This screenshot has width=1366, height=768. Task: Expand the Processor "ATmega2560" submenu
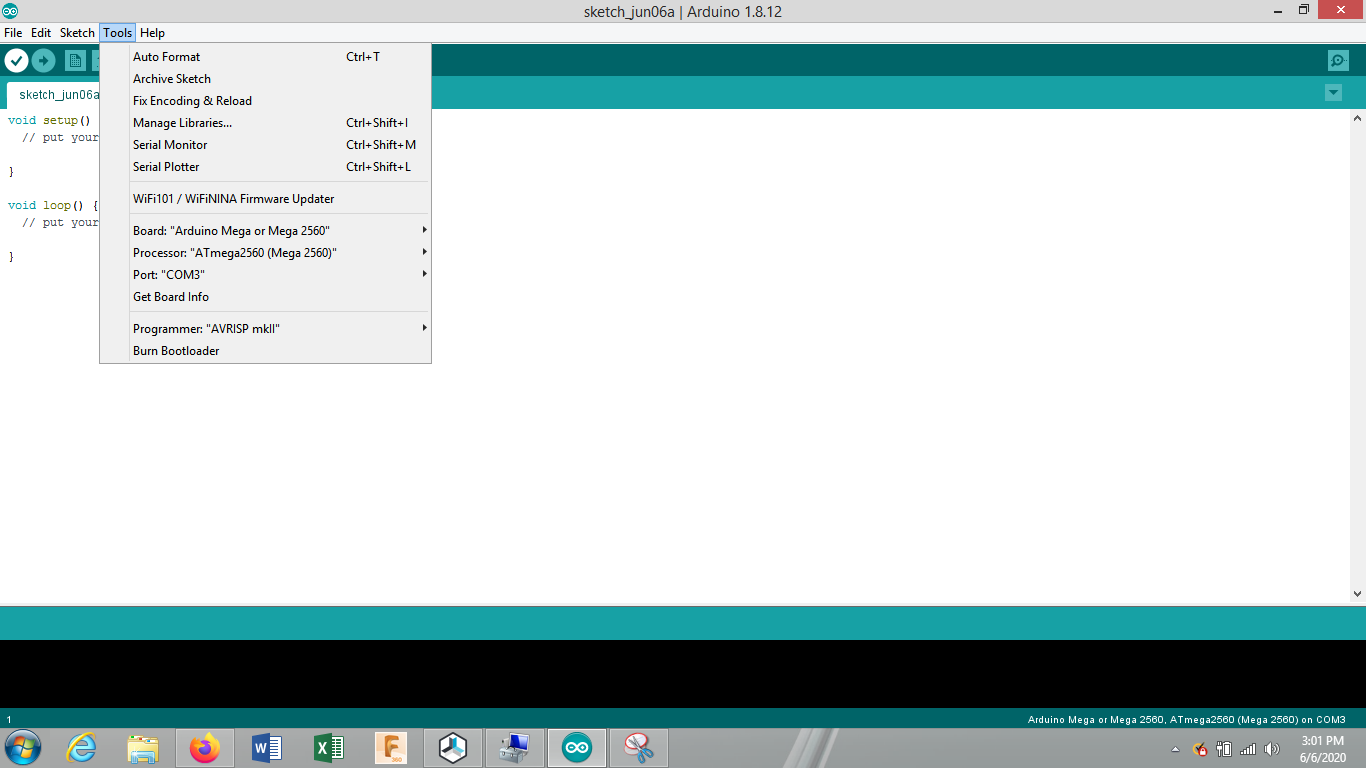pos(266,253)
